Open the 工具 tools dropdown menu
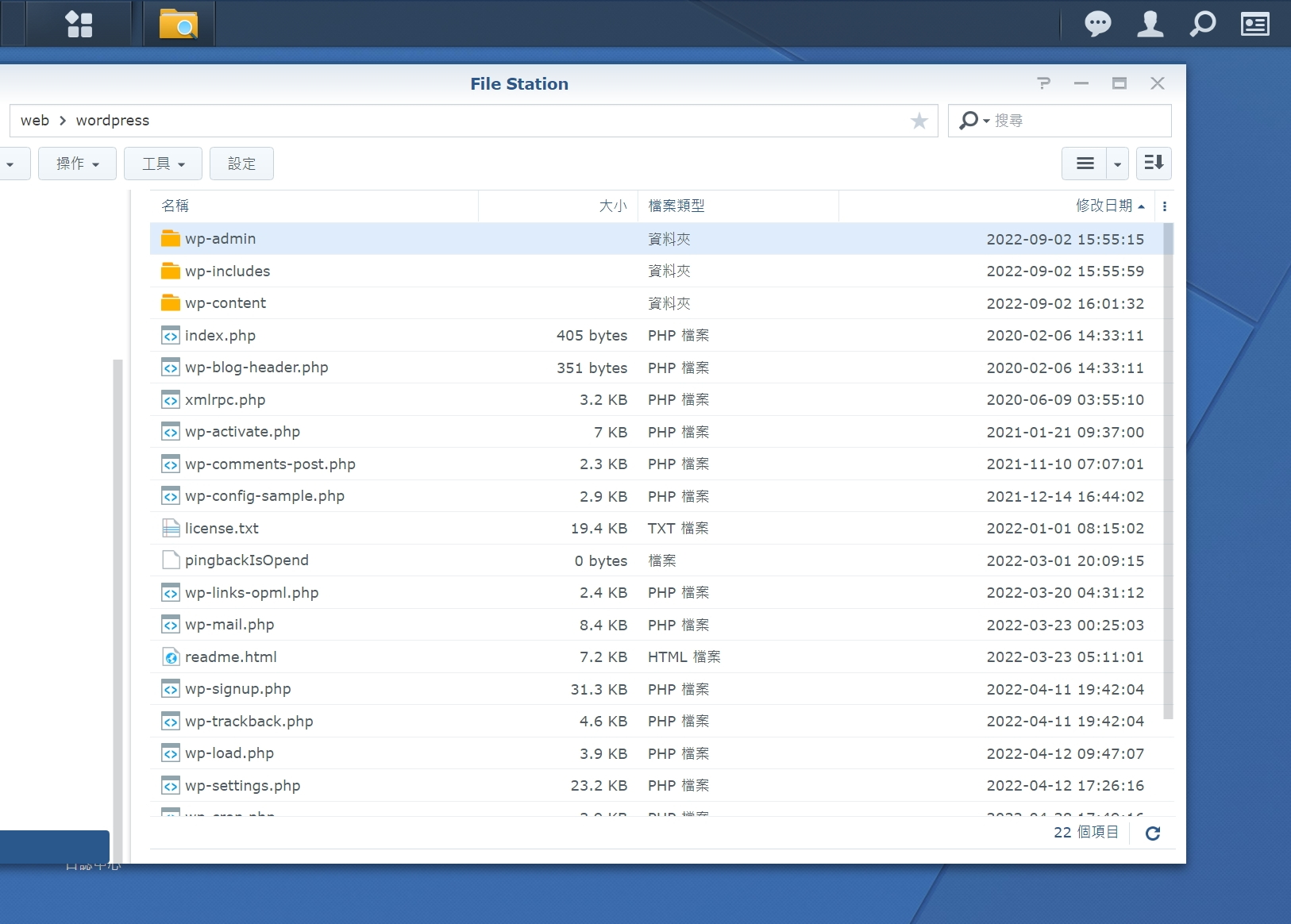 164,164
